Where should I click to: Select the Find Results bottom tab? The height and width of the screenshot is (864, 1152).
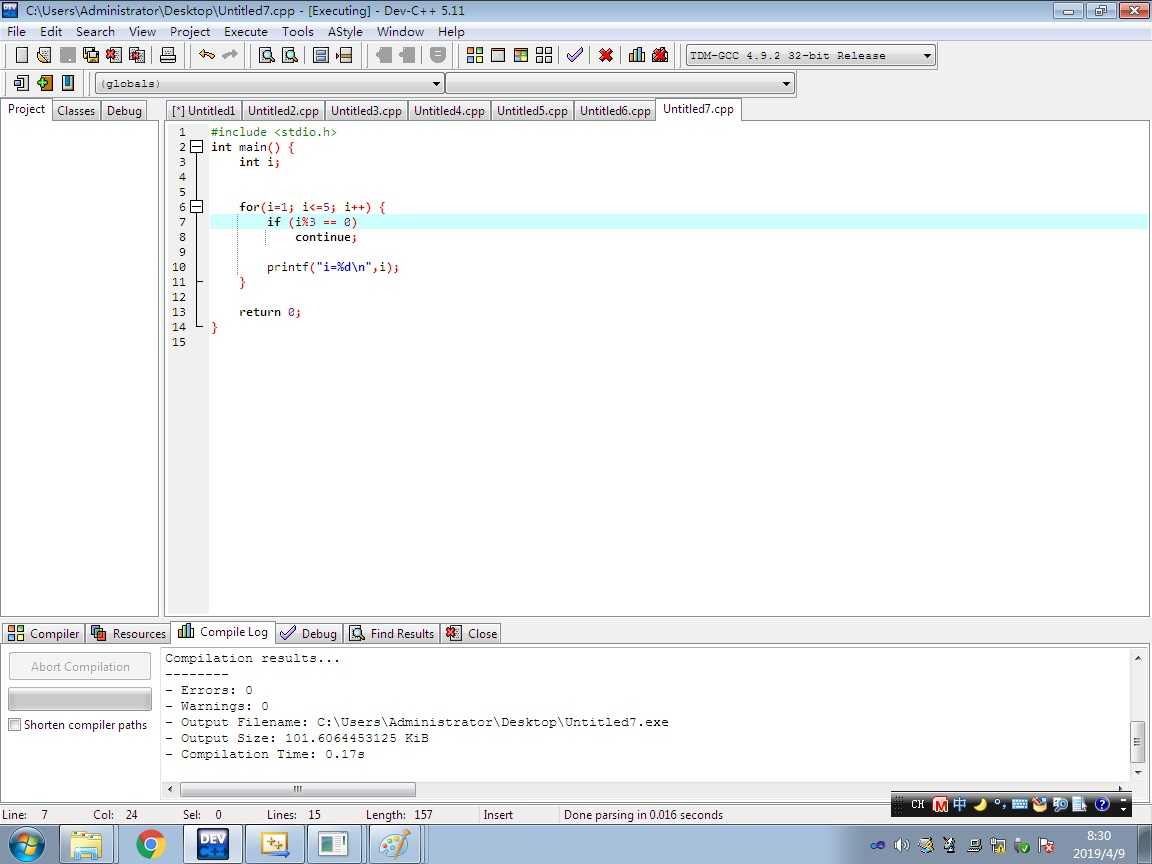(x=392, y=633)
